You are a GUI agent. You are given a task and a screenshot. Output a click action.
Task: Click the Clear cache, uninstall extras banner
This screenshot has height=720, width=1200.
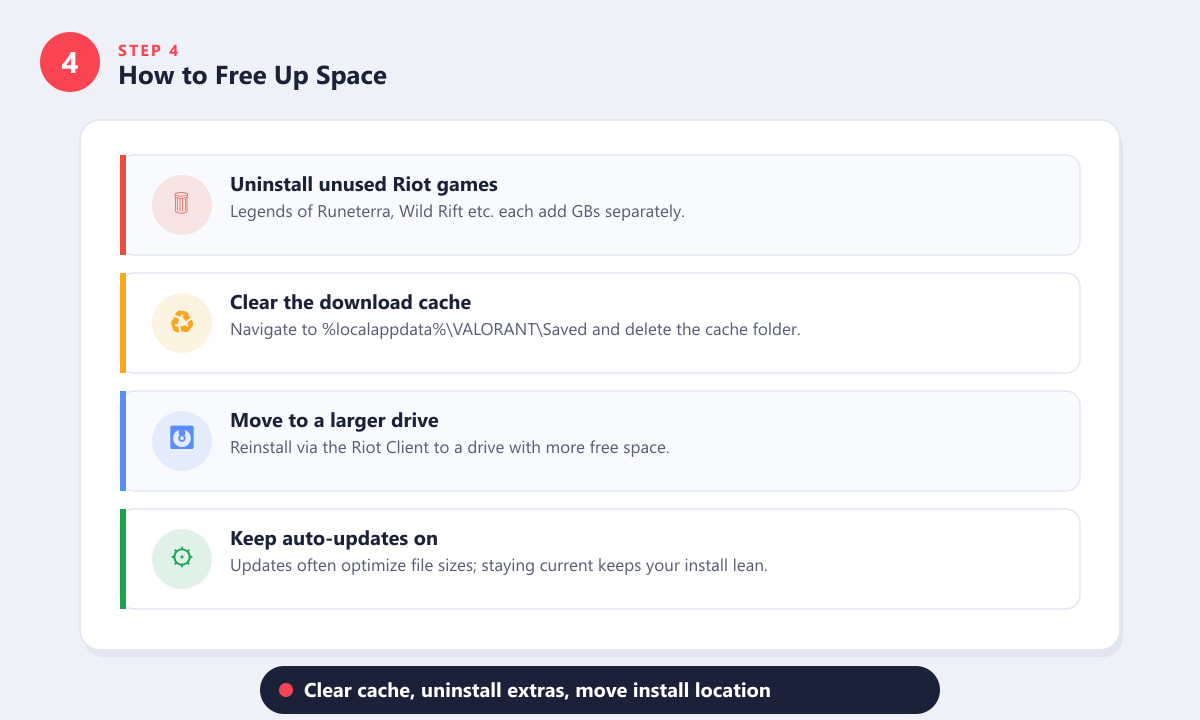click(600, 690)
